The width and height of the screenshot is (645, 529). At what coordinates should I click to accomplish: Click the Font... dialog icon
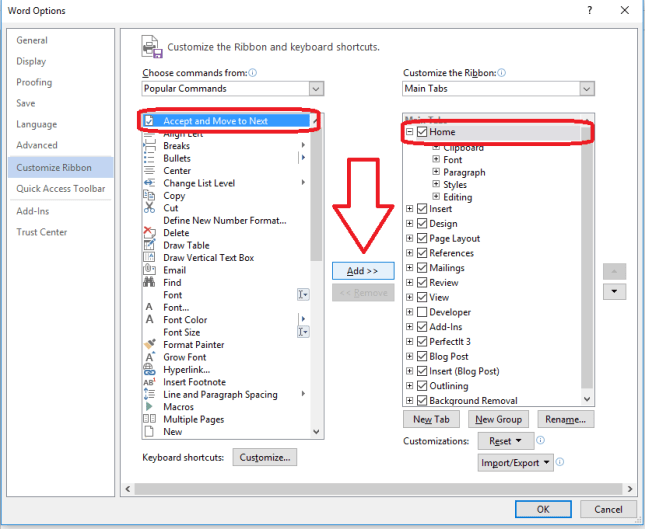point(149,307)
